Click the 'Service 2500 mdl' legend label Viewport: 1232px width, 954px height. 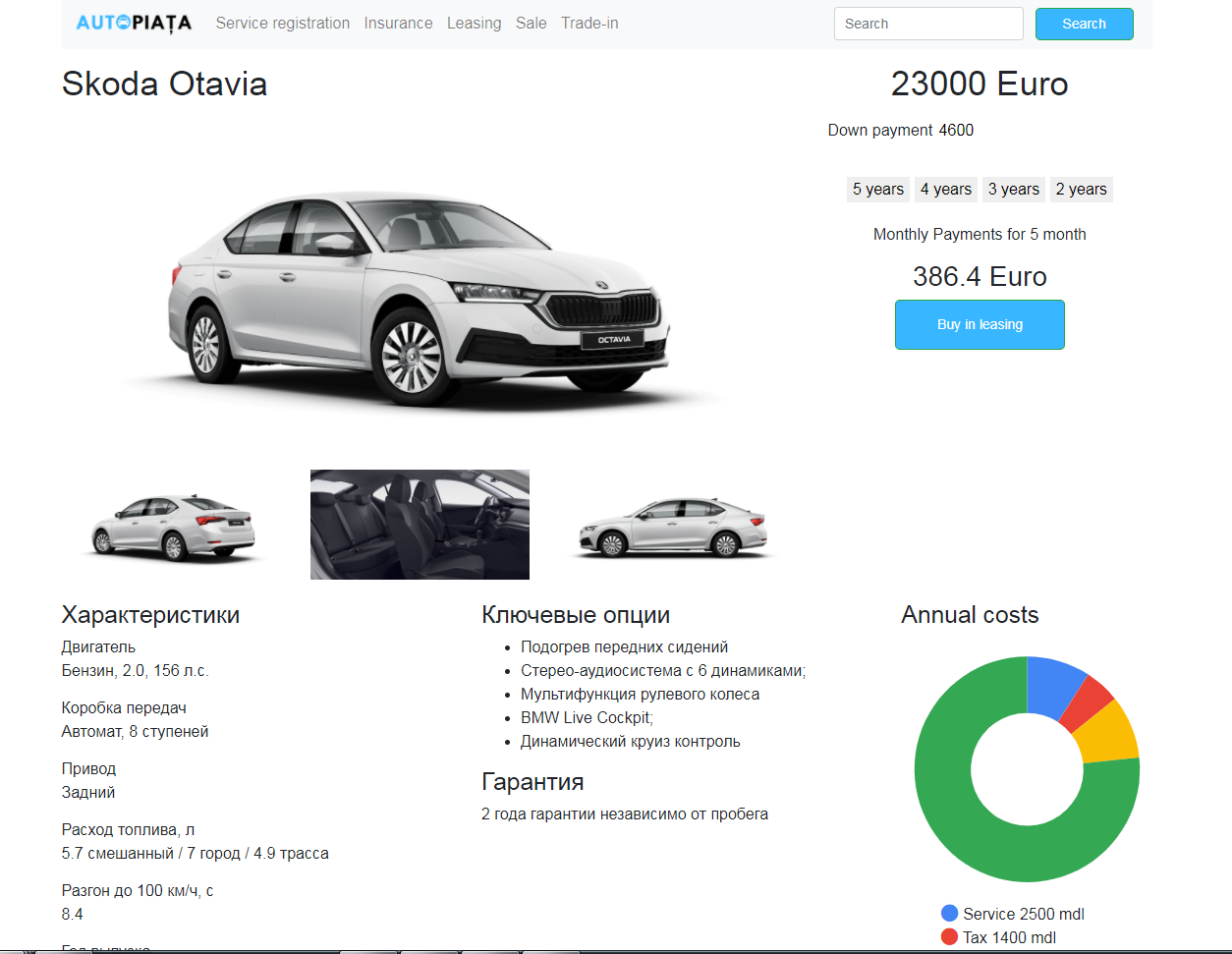1024,914
